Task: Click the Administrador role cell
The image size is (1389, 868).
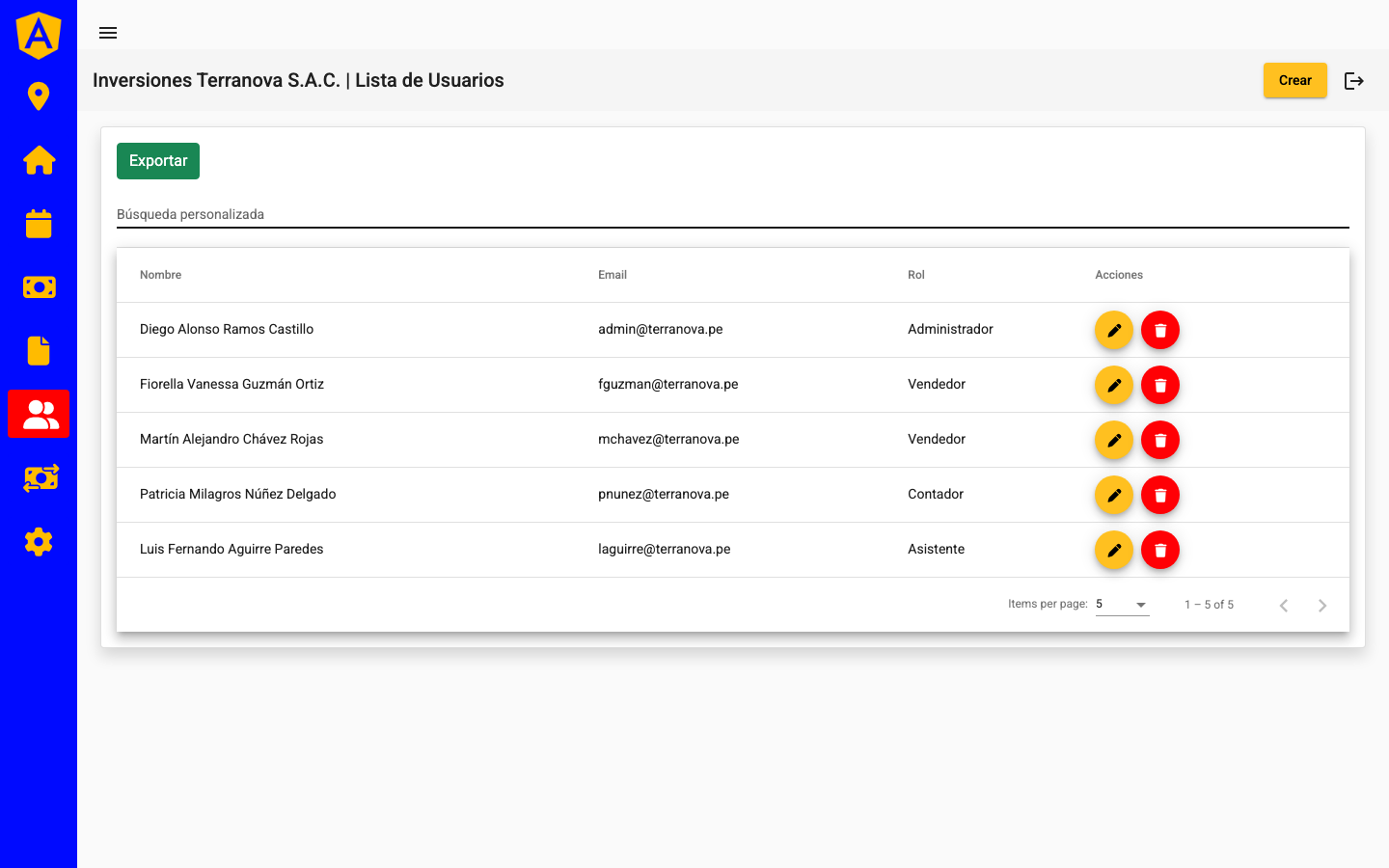Action: pos(950,330)
